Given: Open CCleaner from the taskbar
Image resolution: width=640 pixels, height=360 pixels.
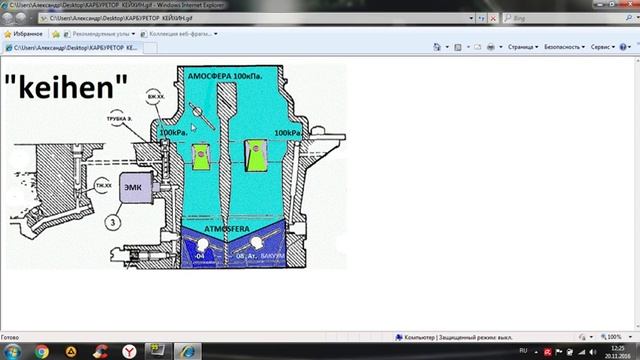Looking at the screenshot, I should (x=100, y=351).
